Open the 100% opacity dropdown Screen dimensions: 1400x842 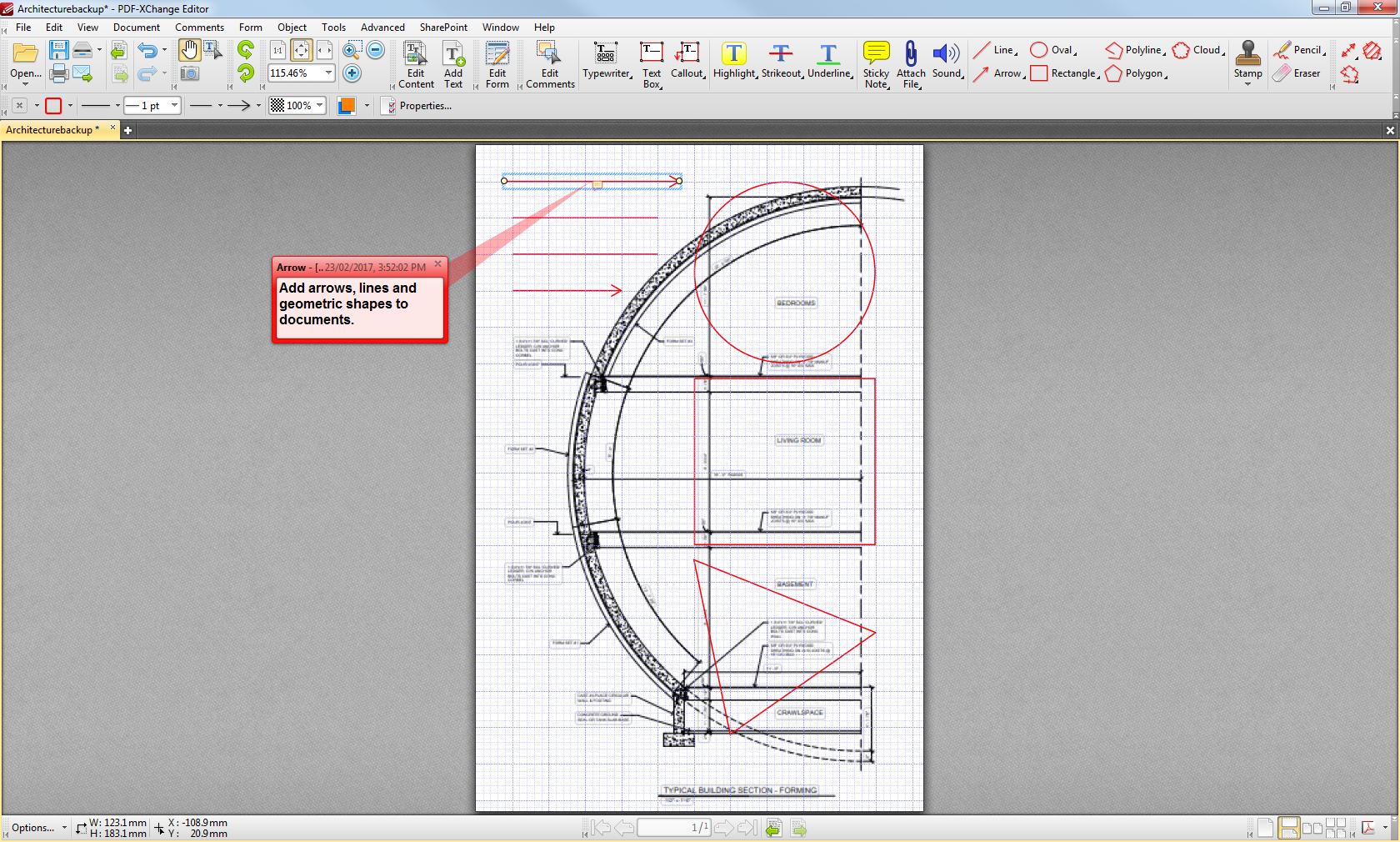click(x=319, y=106)
